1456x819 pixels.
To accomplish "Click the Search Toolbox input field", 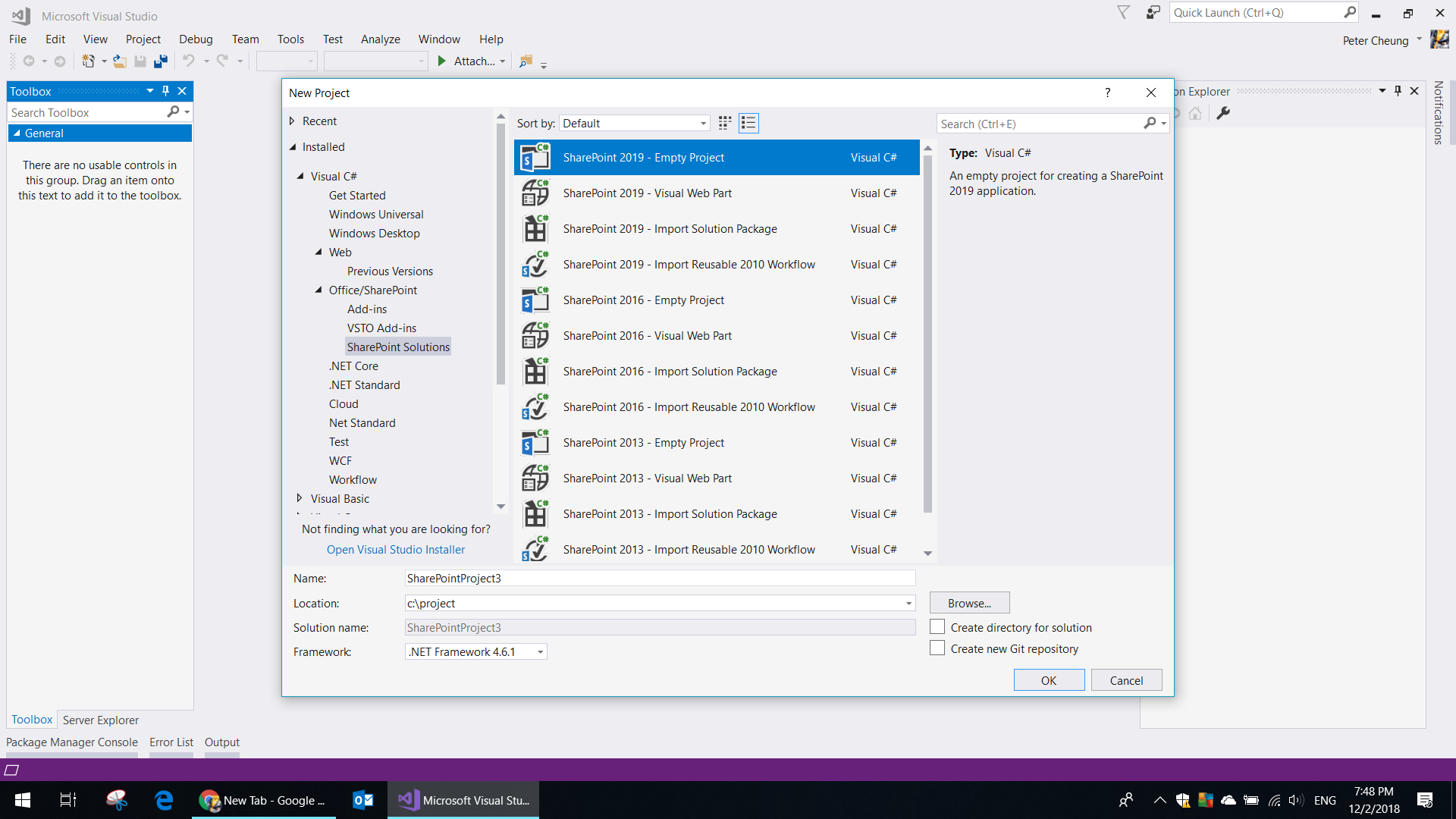I will [x=87, y=112].
